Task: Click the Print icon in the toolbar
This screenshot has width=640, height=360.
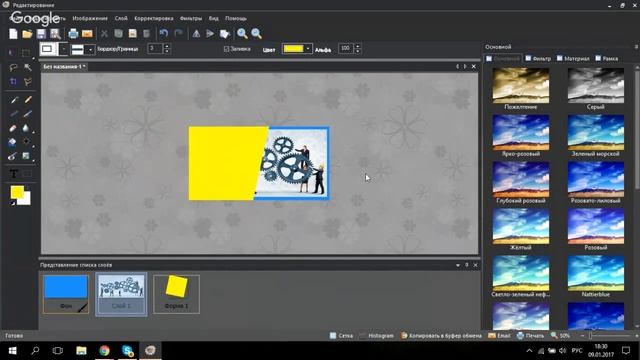Action: tap(73, 33)
